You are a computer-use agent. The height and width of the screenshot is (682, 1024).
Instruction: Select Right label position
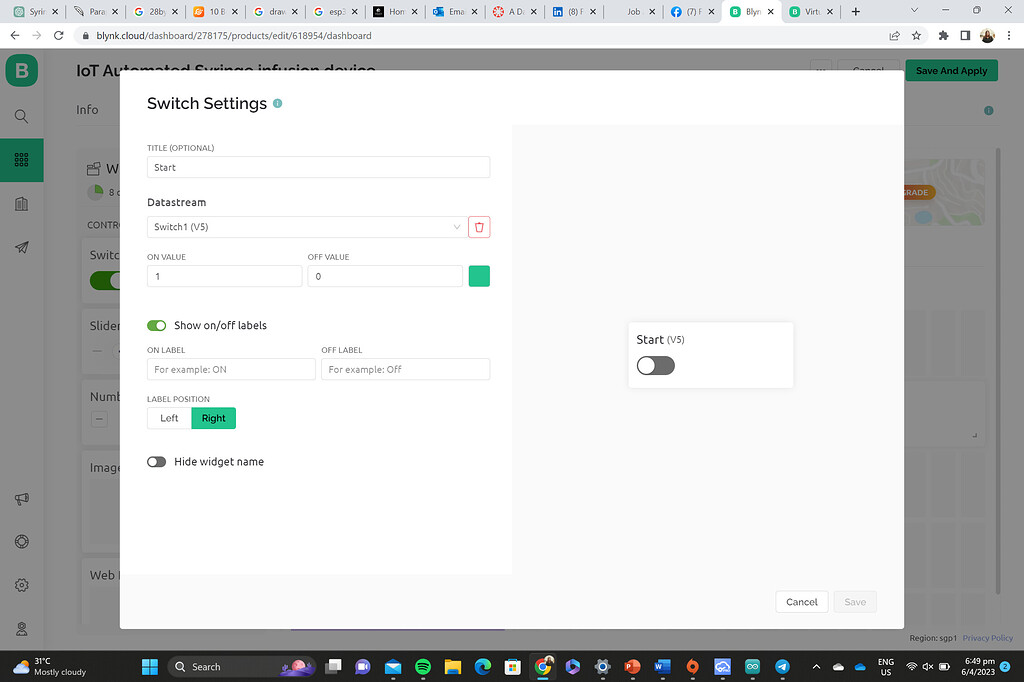pos(214,418)
